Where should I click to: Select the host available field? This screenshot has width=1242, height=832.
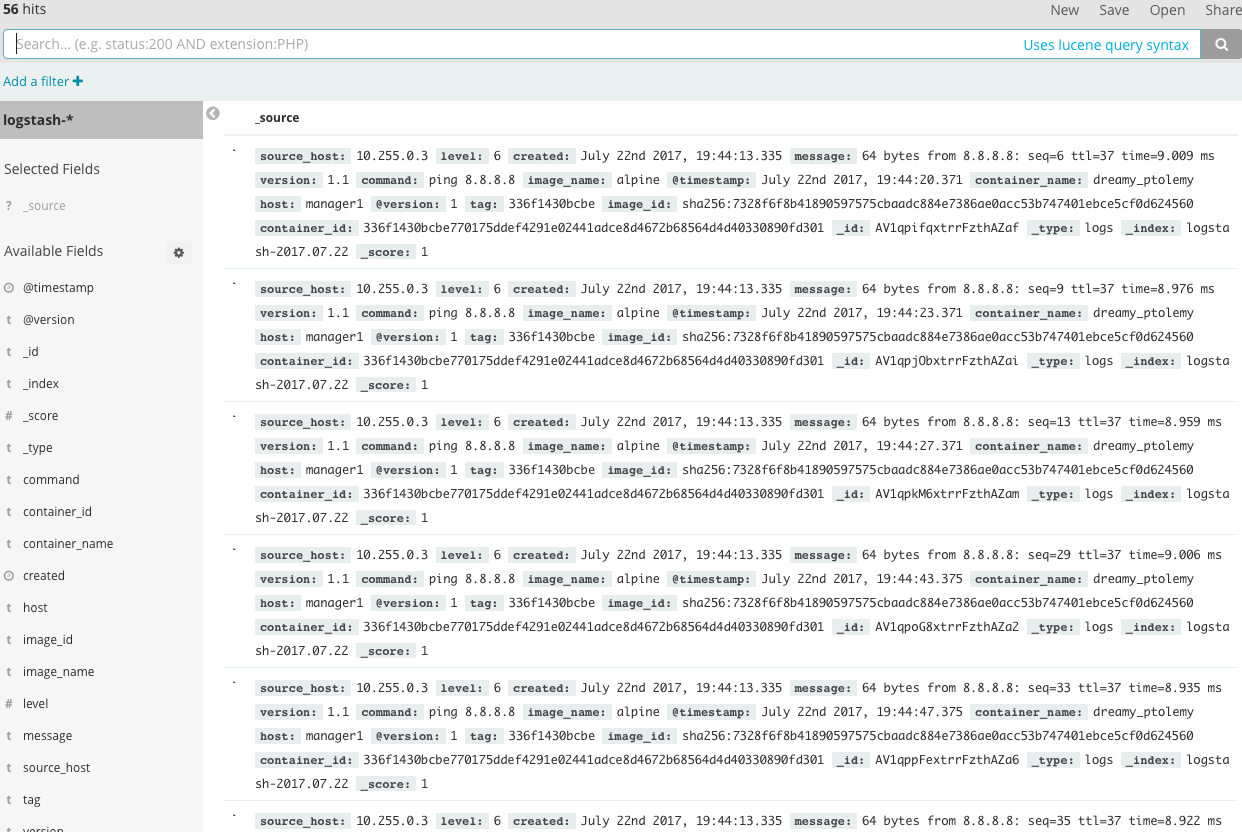pyautogui.click(x=35, y=608)
